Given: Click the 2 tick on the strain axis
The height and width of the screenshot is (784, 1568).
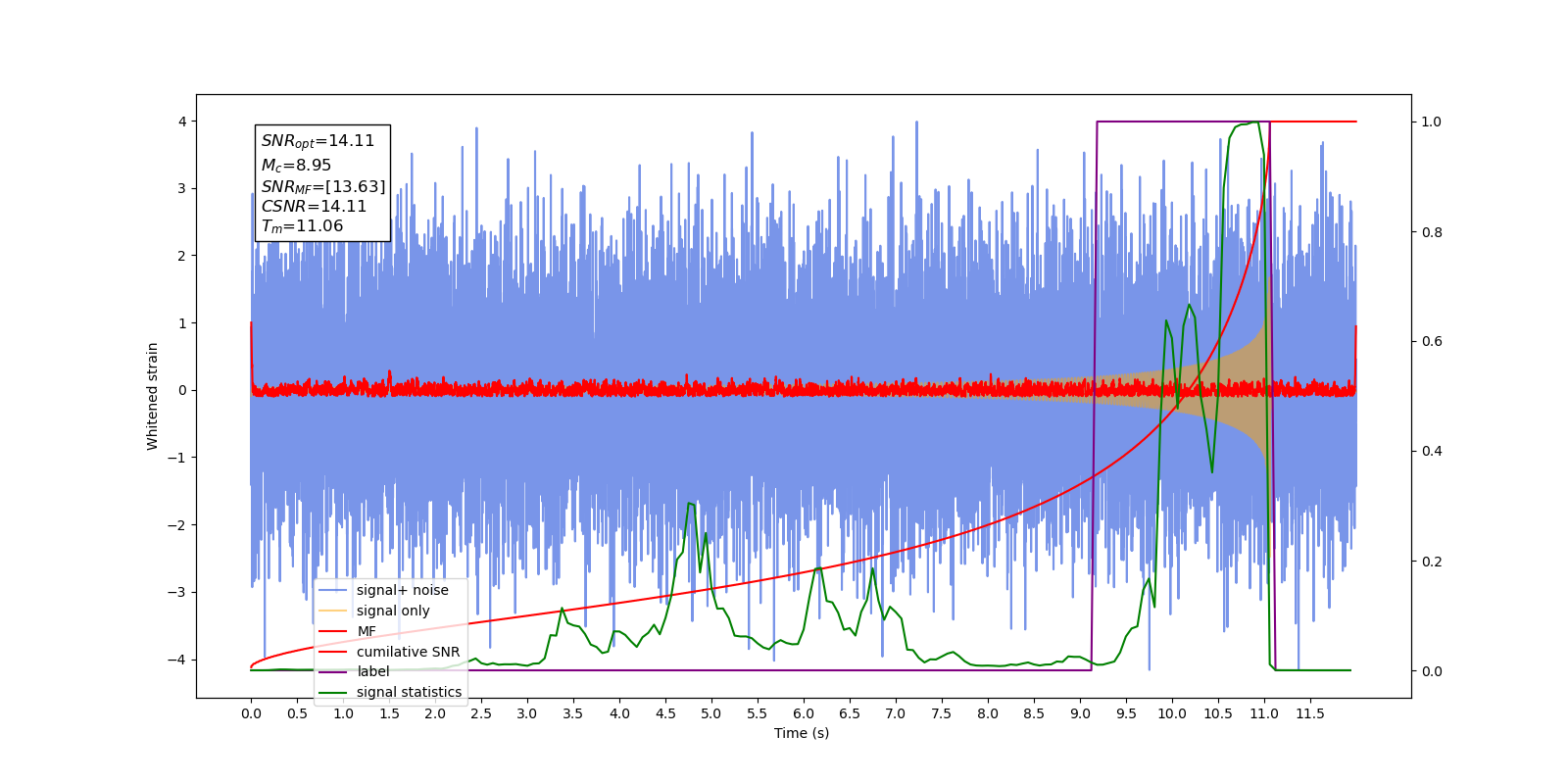Looking at the screenshot, I should point(182,256).
